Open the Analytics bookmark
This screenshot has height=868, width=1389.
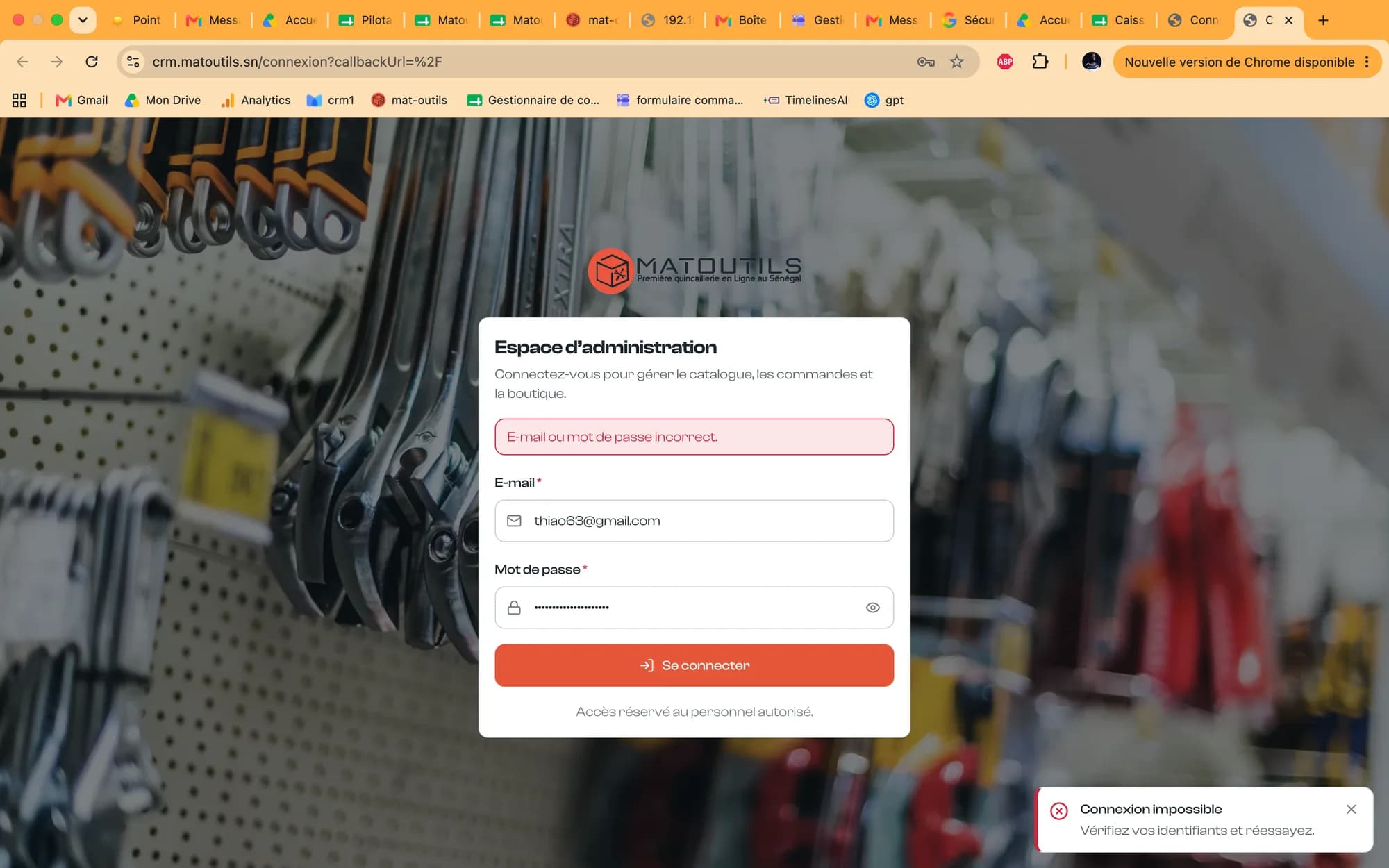click(256, 100)
